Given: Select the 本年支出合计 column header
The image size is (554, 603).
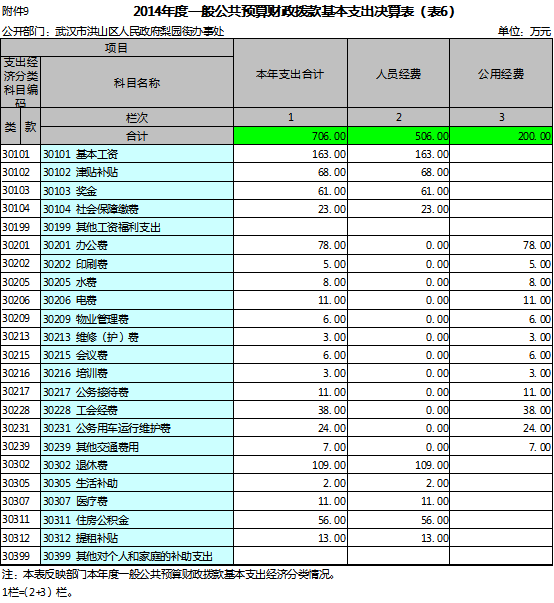Looking at the screenshot, I should (290, 73).
